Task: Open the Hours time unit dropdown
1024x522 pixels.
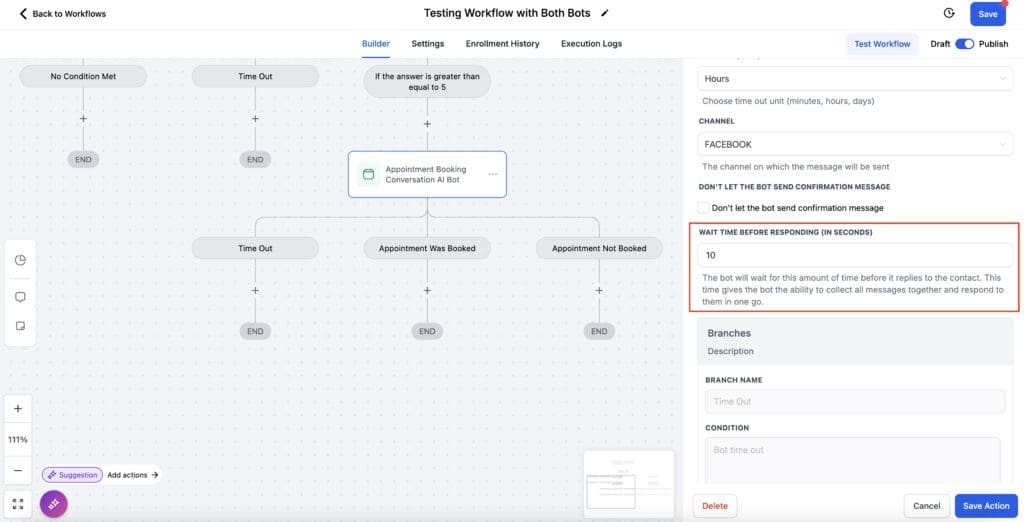Action: click(x=855, y=79)
